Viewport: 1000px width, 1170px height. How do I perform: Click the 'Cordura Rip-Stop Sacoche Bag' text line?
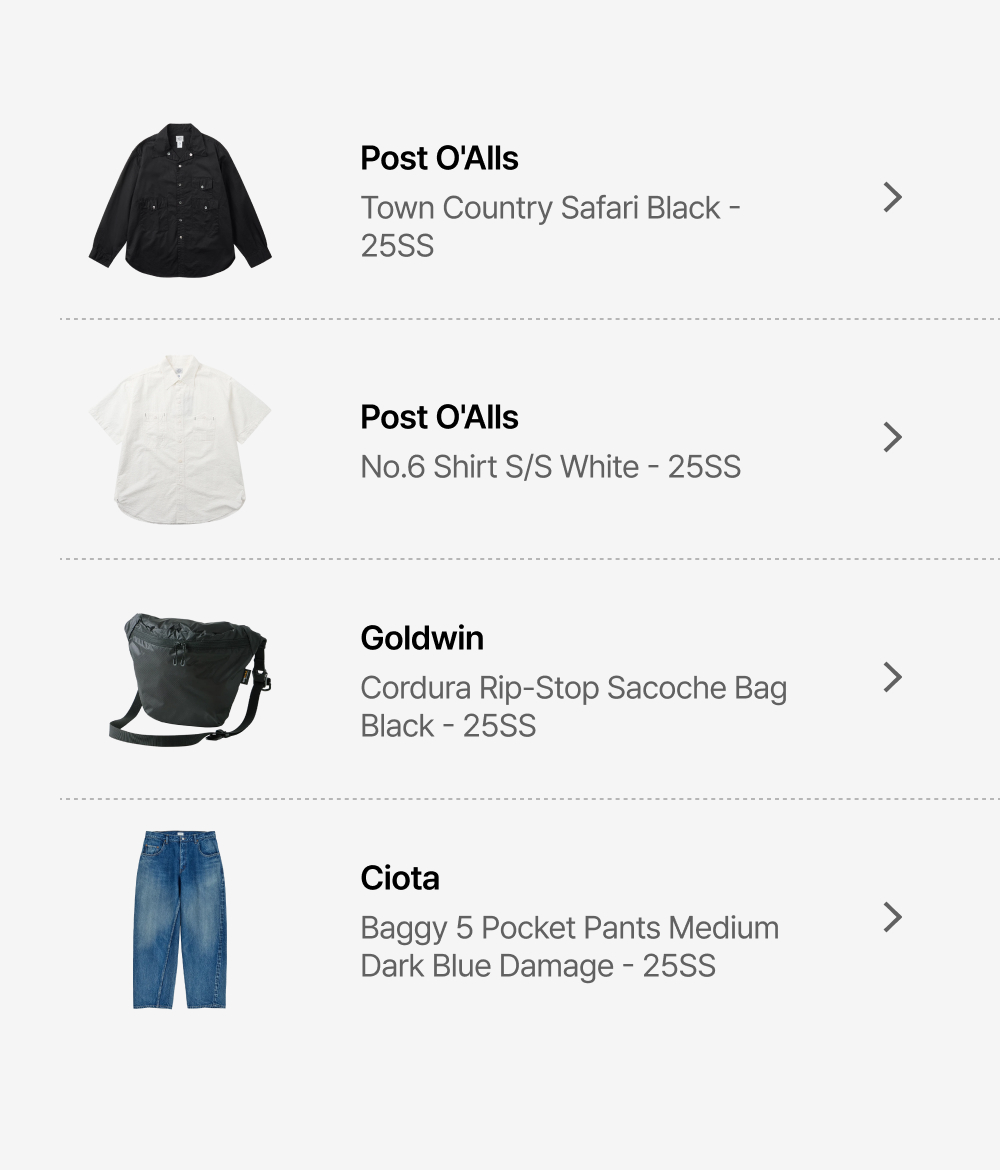(573, 688)
